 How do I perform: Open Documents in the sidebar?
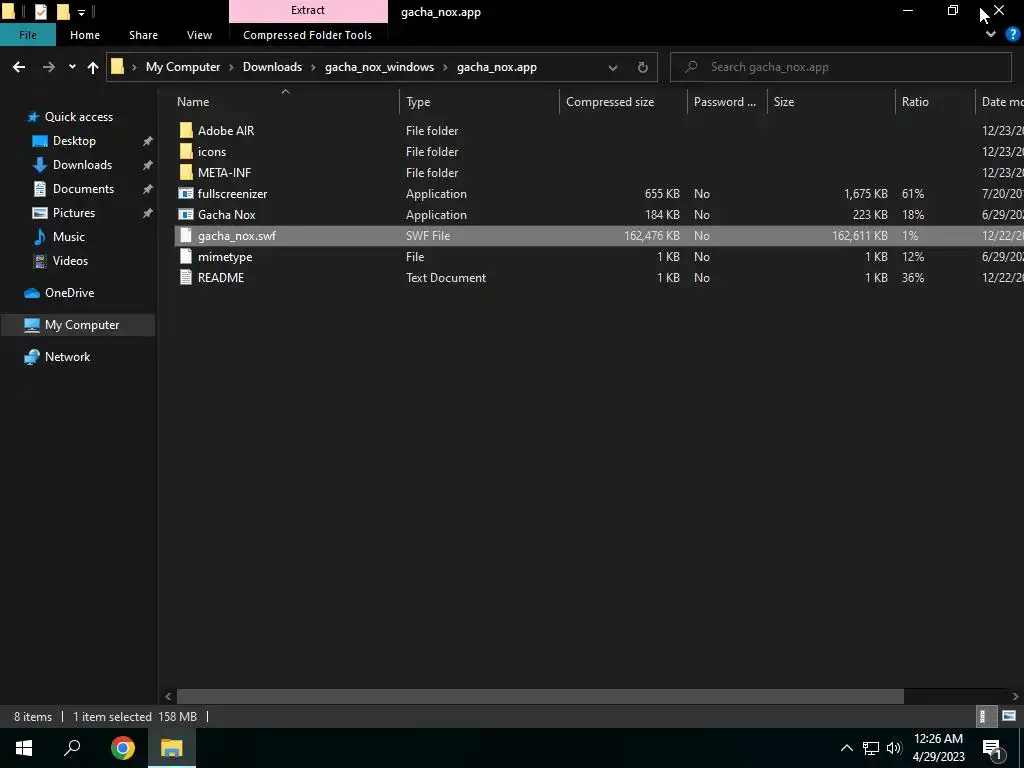coord(83,189)
